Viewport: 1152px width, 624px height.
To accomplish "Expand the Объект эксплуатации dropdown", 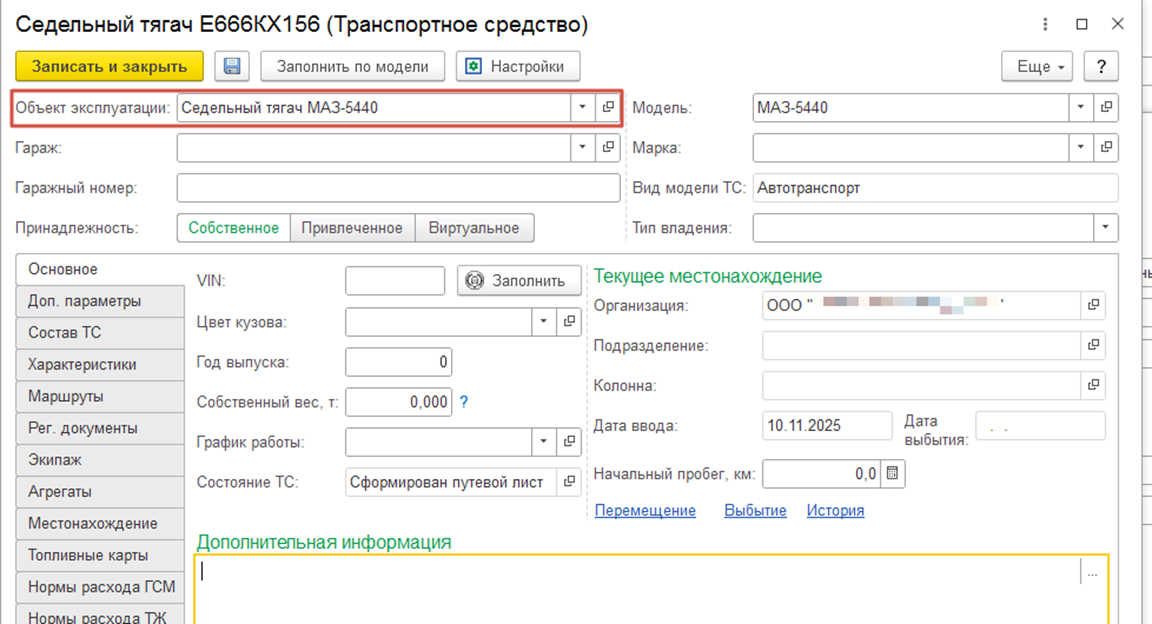I will click(582, 107).
